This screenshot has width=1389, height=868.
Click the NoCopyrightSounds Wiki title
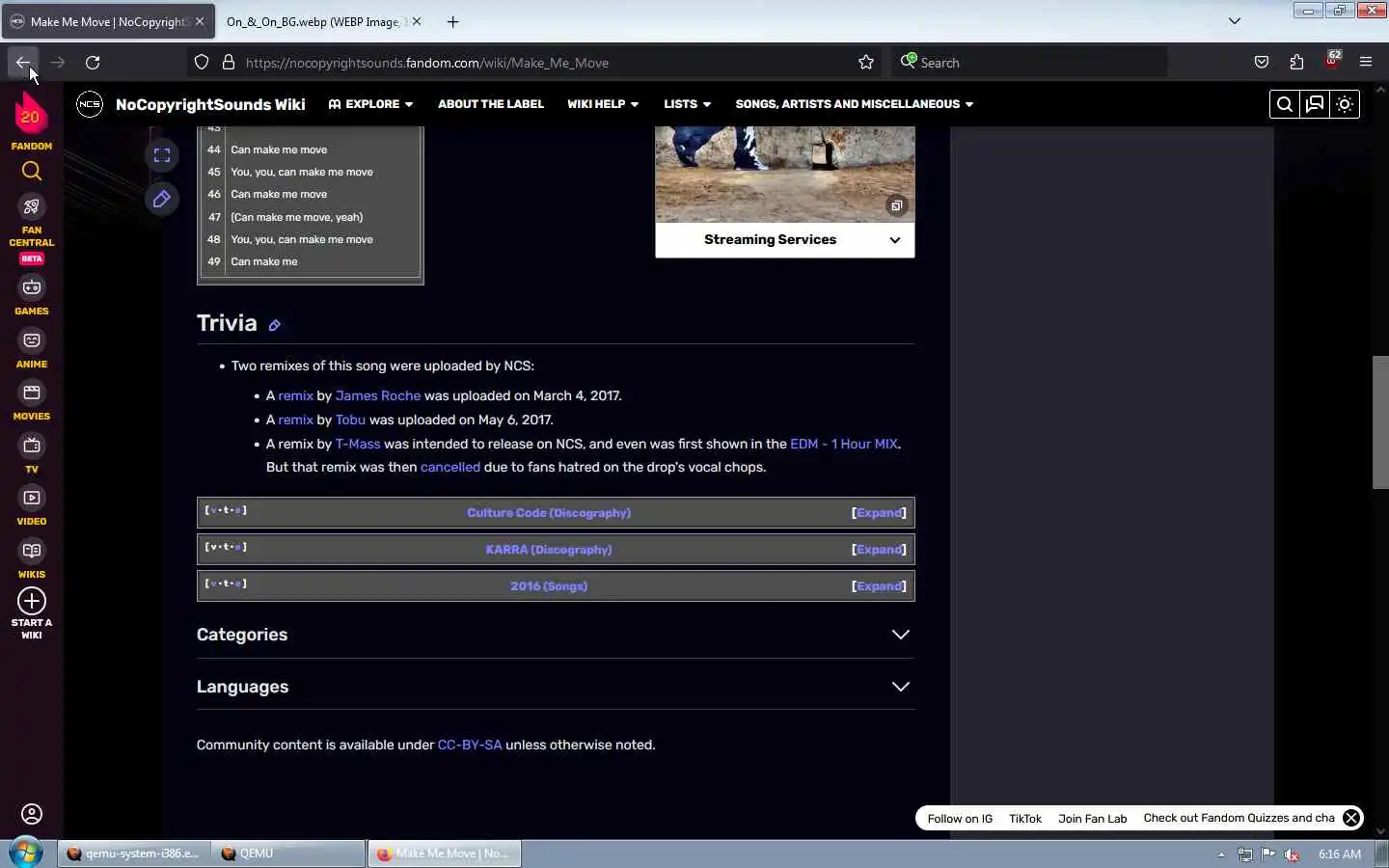(210, 104)
